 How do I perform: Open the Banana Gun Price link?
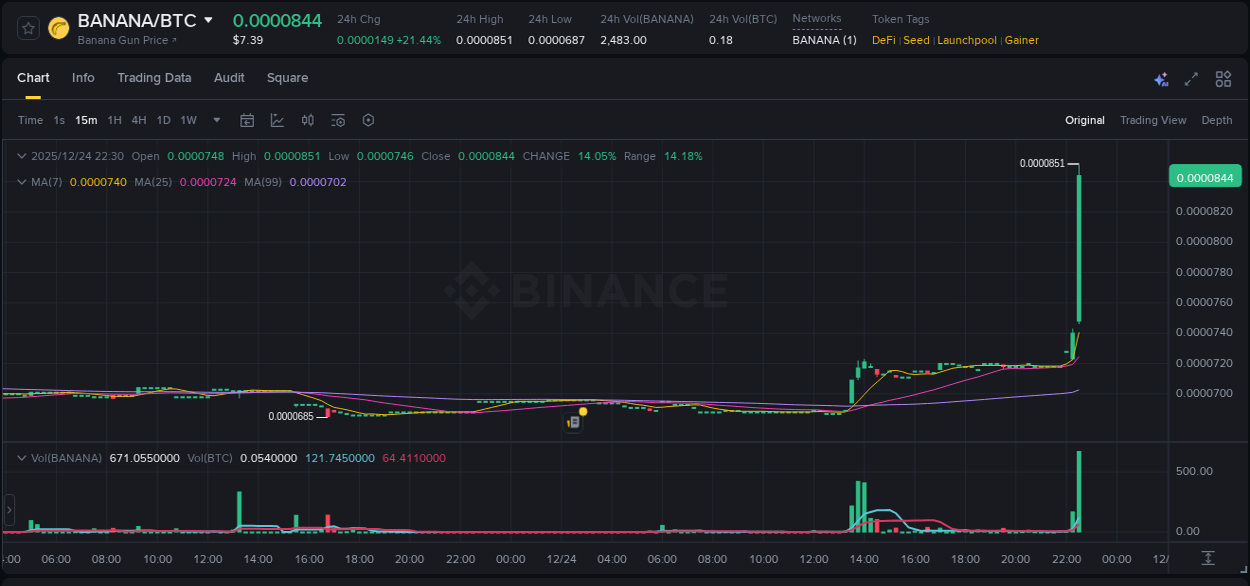(x=127, y=40)
